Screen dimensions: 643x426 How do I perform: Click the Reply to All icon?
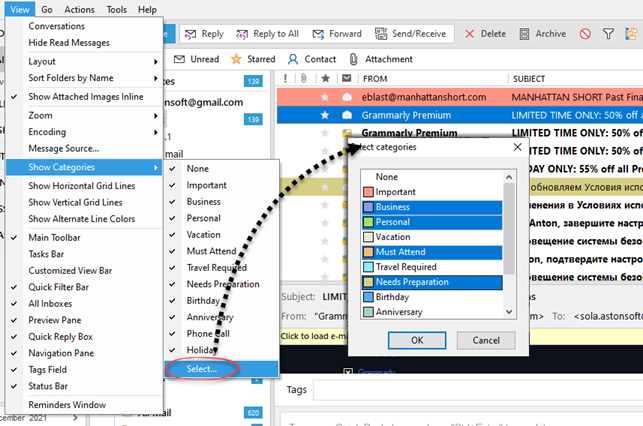[x=242, y=34]
